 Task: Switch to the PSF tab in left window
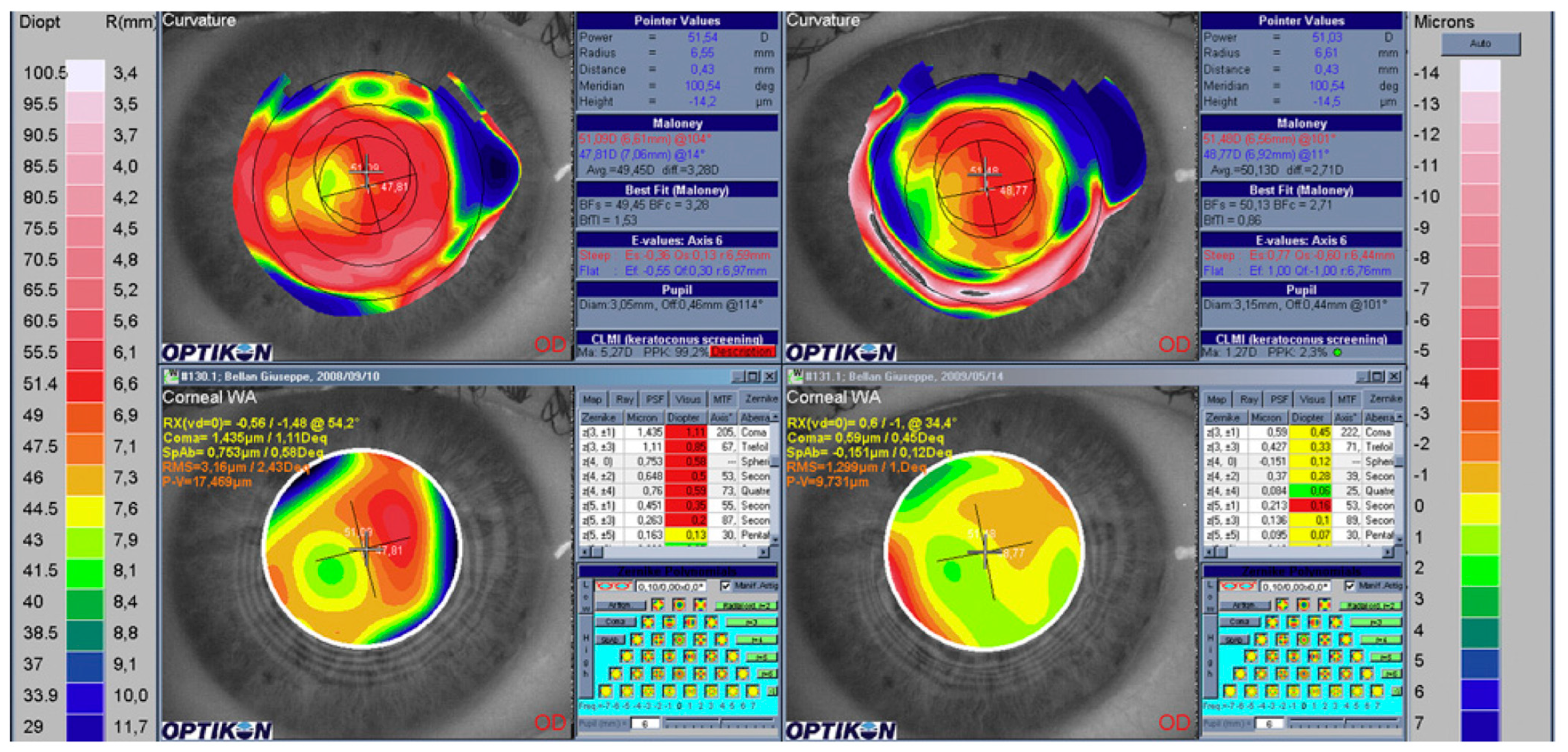(654, 399)
